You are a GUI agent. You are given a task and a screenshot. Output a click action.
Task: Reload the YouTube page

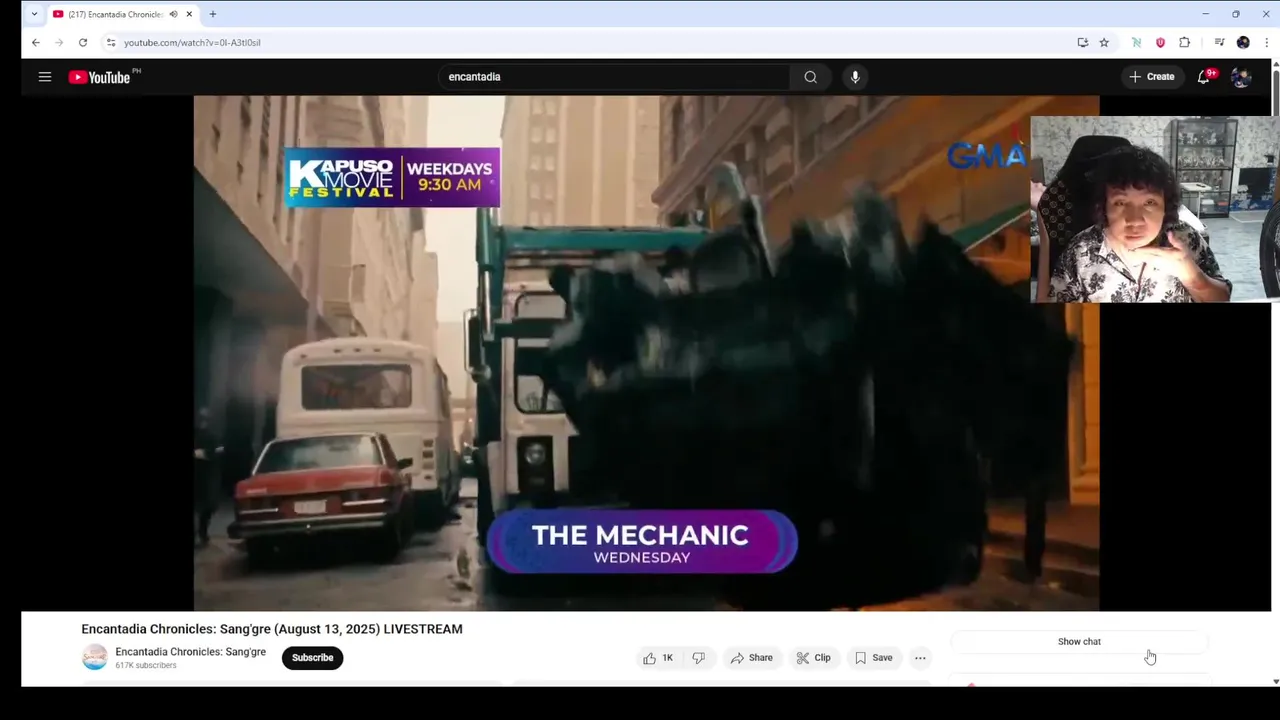click(83, 43)
